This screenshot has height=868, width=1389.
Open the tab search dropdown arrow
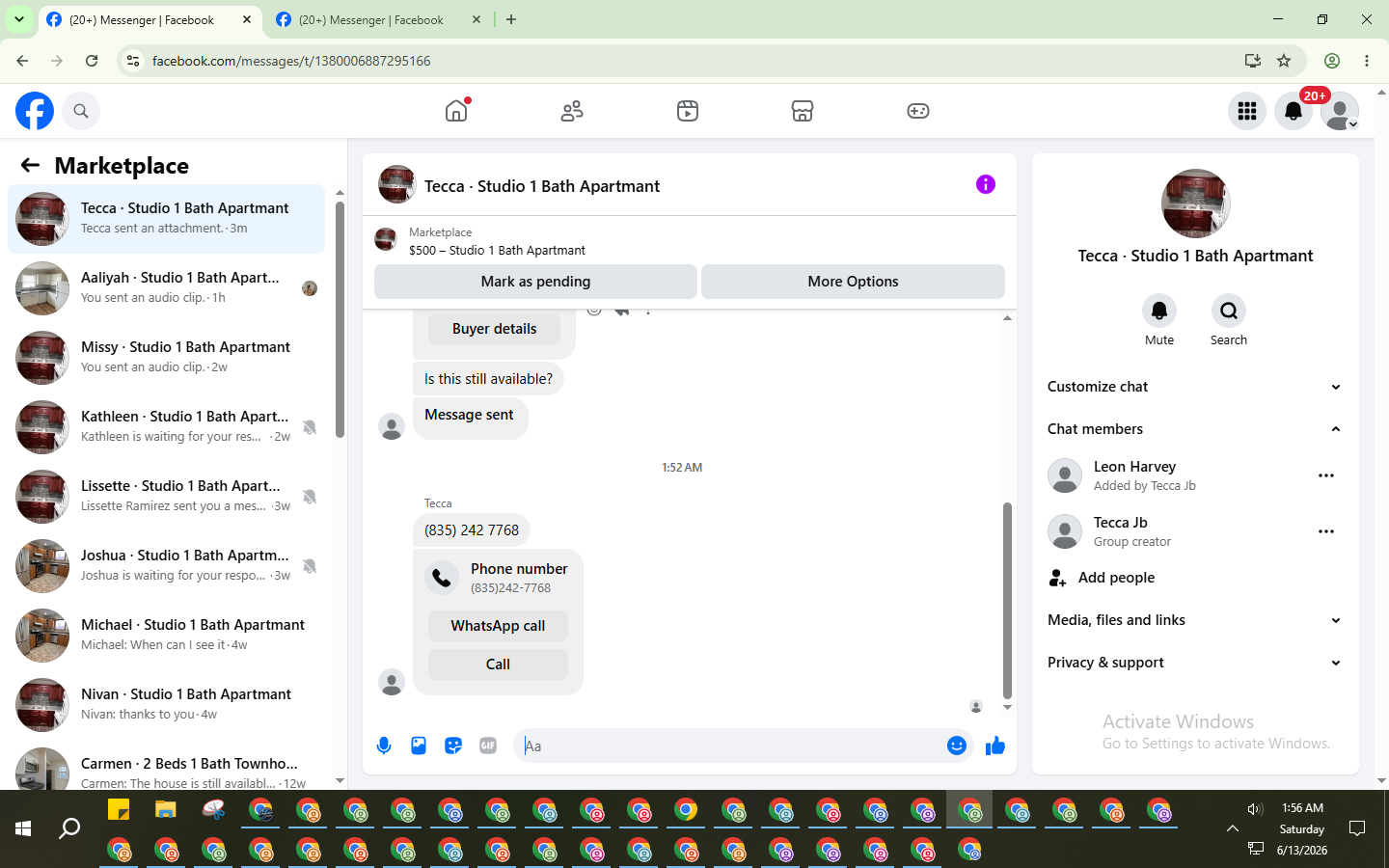[19, 19]
